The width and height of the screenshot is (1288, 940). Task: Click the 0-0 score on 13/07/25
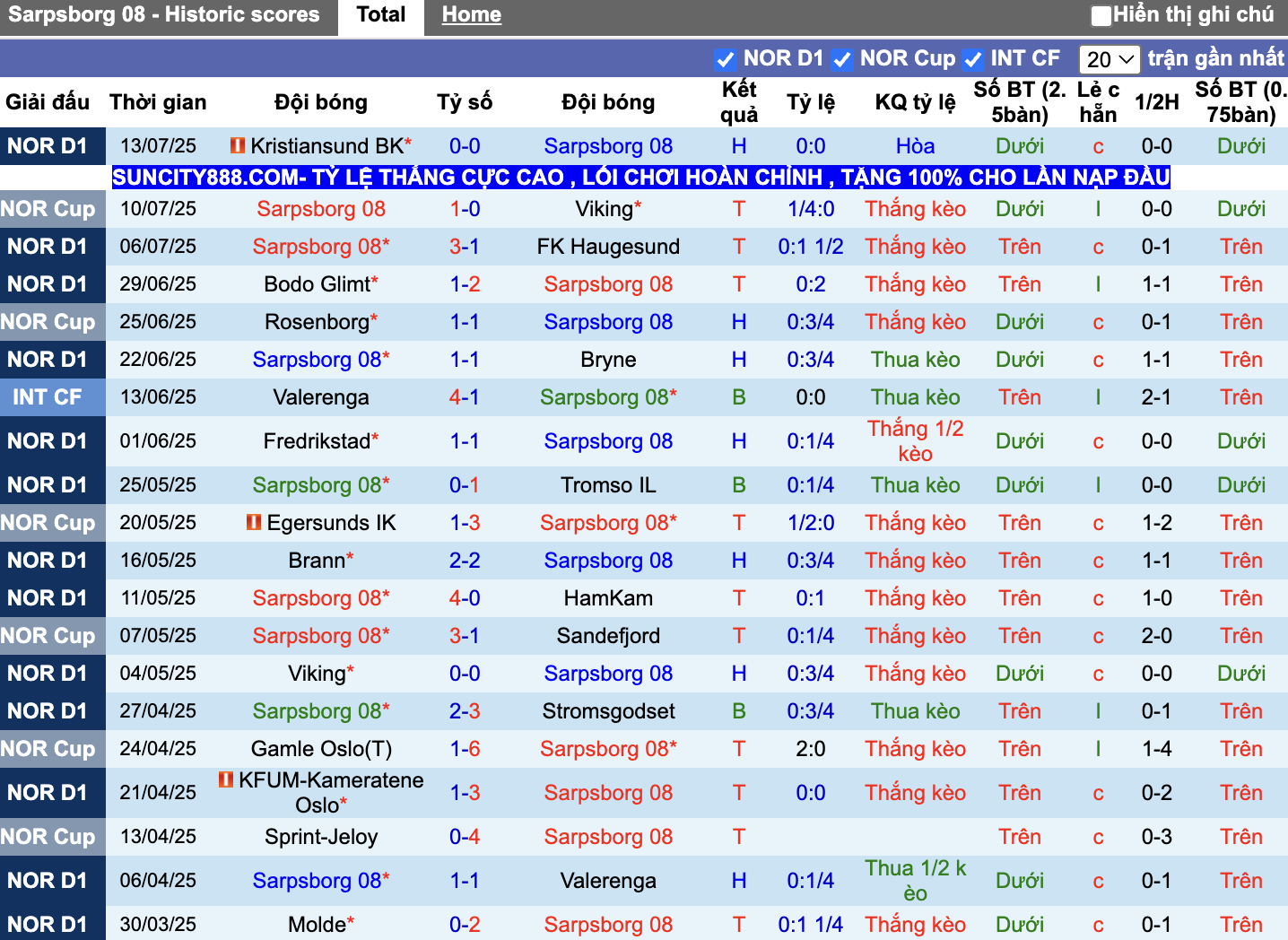(x=465, y=146)
